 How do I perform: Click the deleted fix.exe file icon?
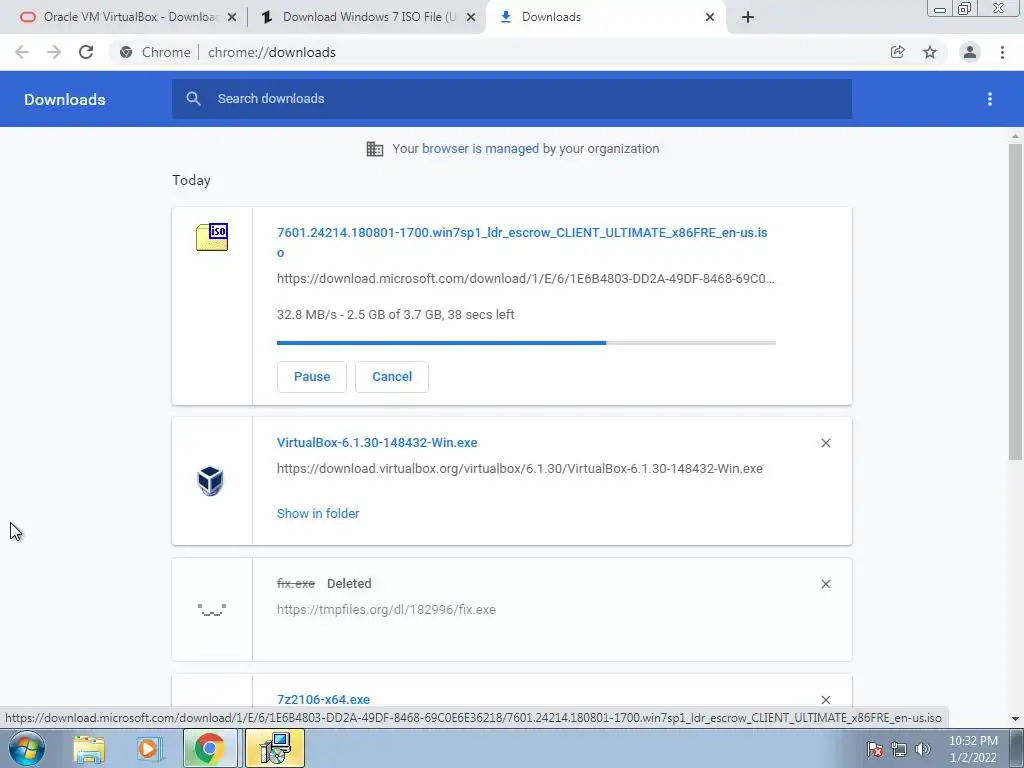(212, 609)
